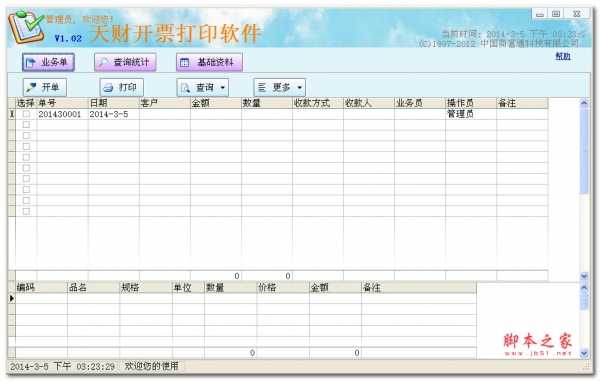Click status bar time 2014-3-5 下午 03:23:29
The image size is (600, 381).
click(x=62, y=366)
